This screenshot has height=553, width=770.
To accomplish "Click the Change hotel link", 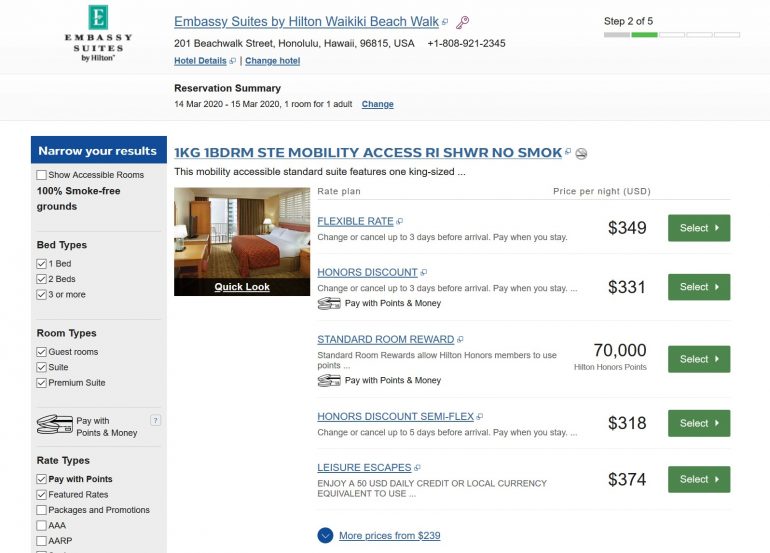I will 272,61.
